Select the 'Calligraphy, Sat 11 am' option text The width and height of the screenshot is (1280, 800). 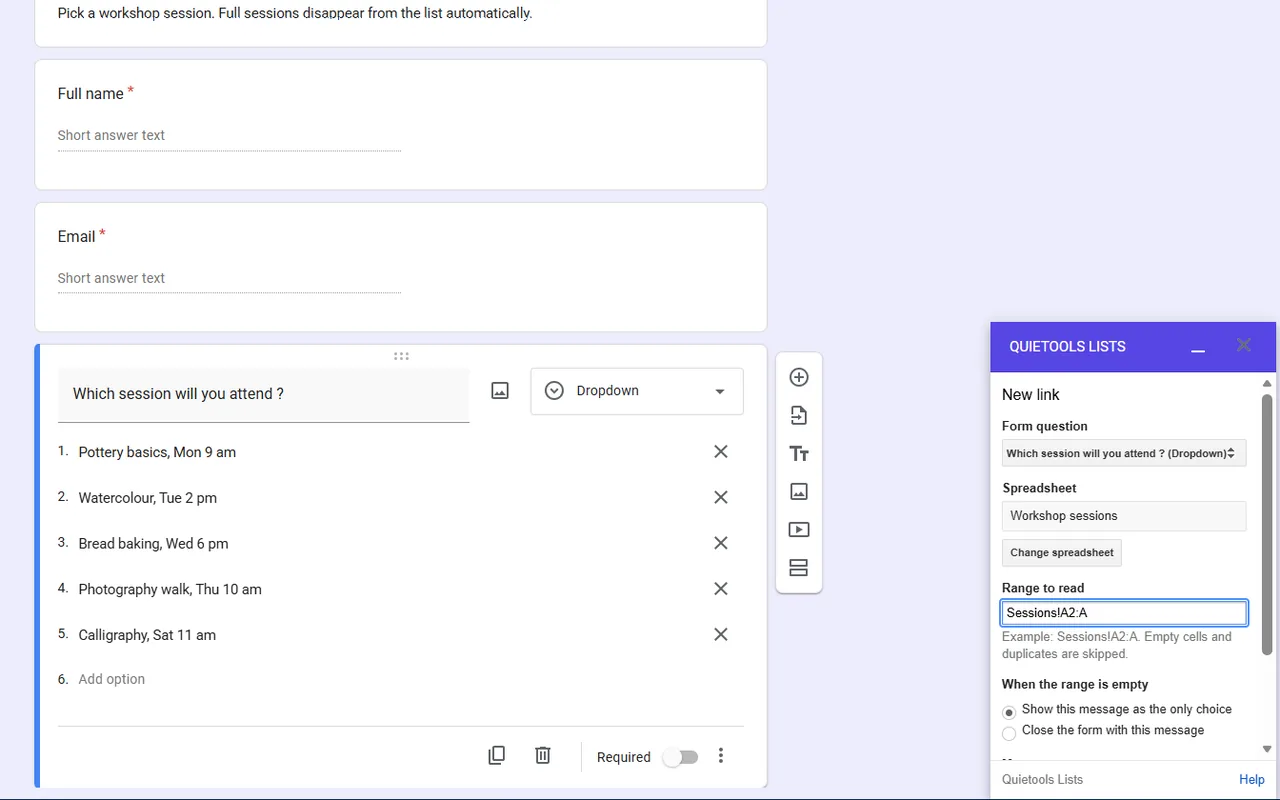point(147,635)
